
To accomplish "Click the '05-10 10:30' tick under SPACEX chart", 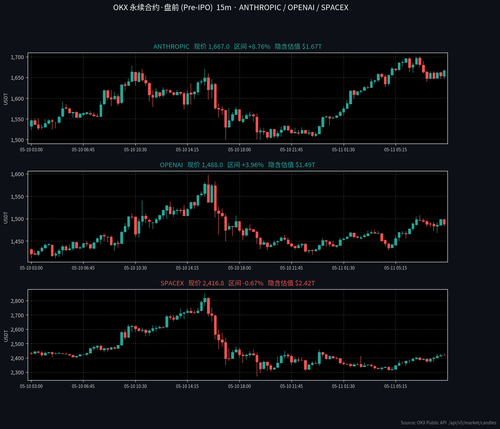I will click(x=135, y=387).
